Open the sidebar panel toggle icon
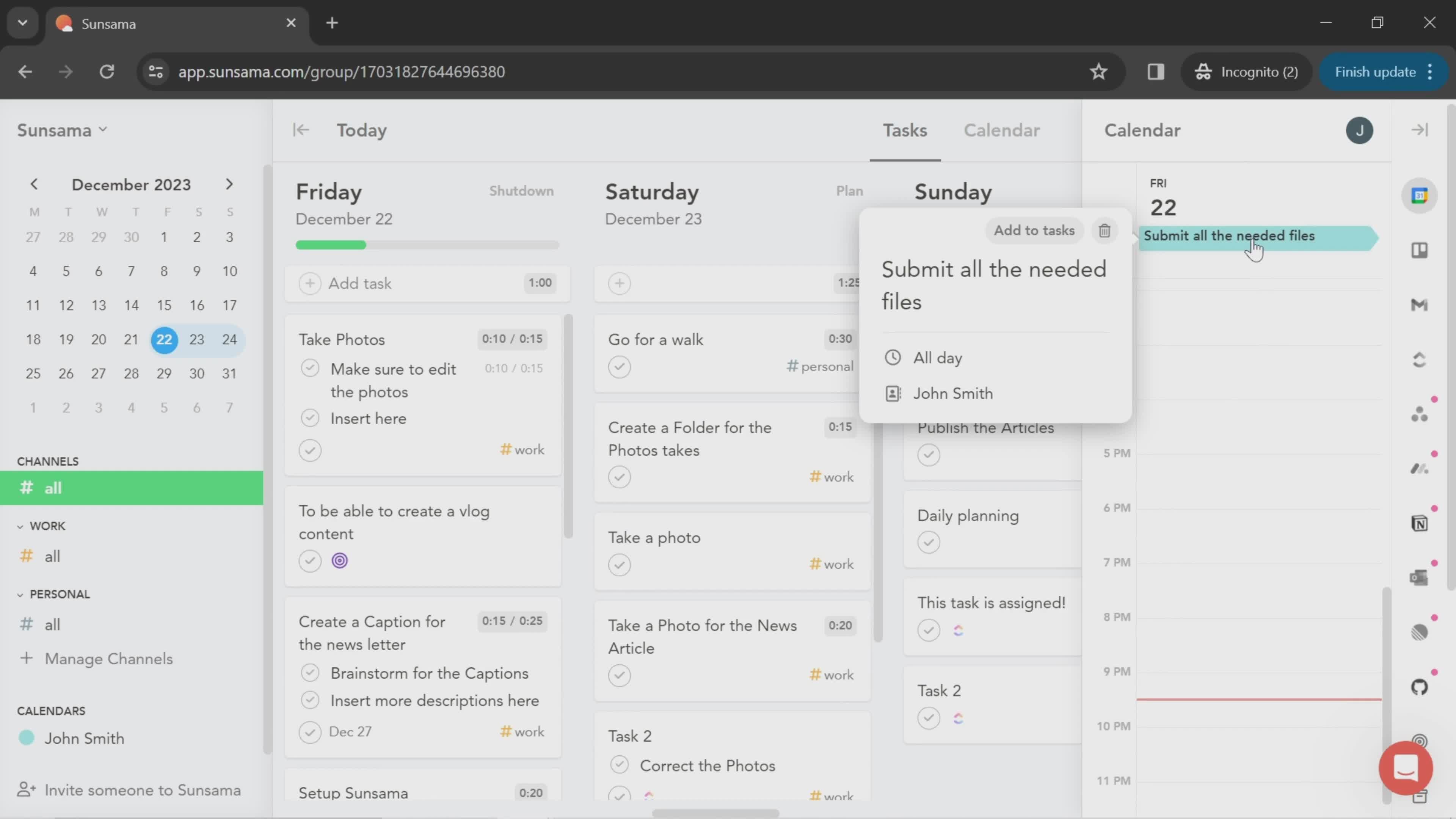 (302, 130)
